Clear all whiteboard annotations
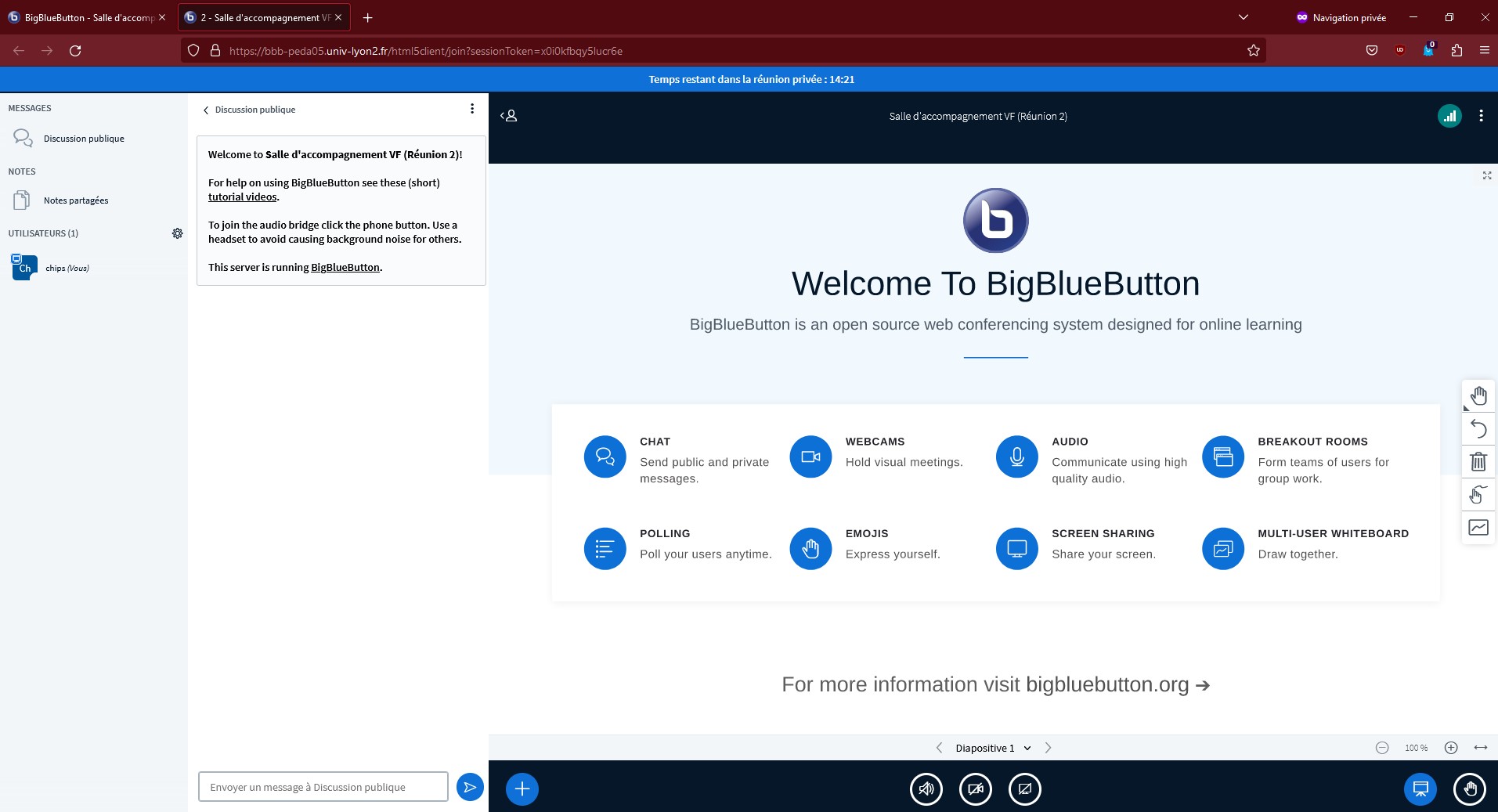Image resolution: width=1498 pixels, height=812 pixels. point(1478,461)
